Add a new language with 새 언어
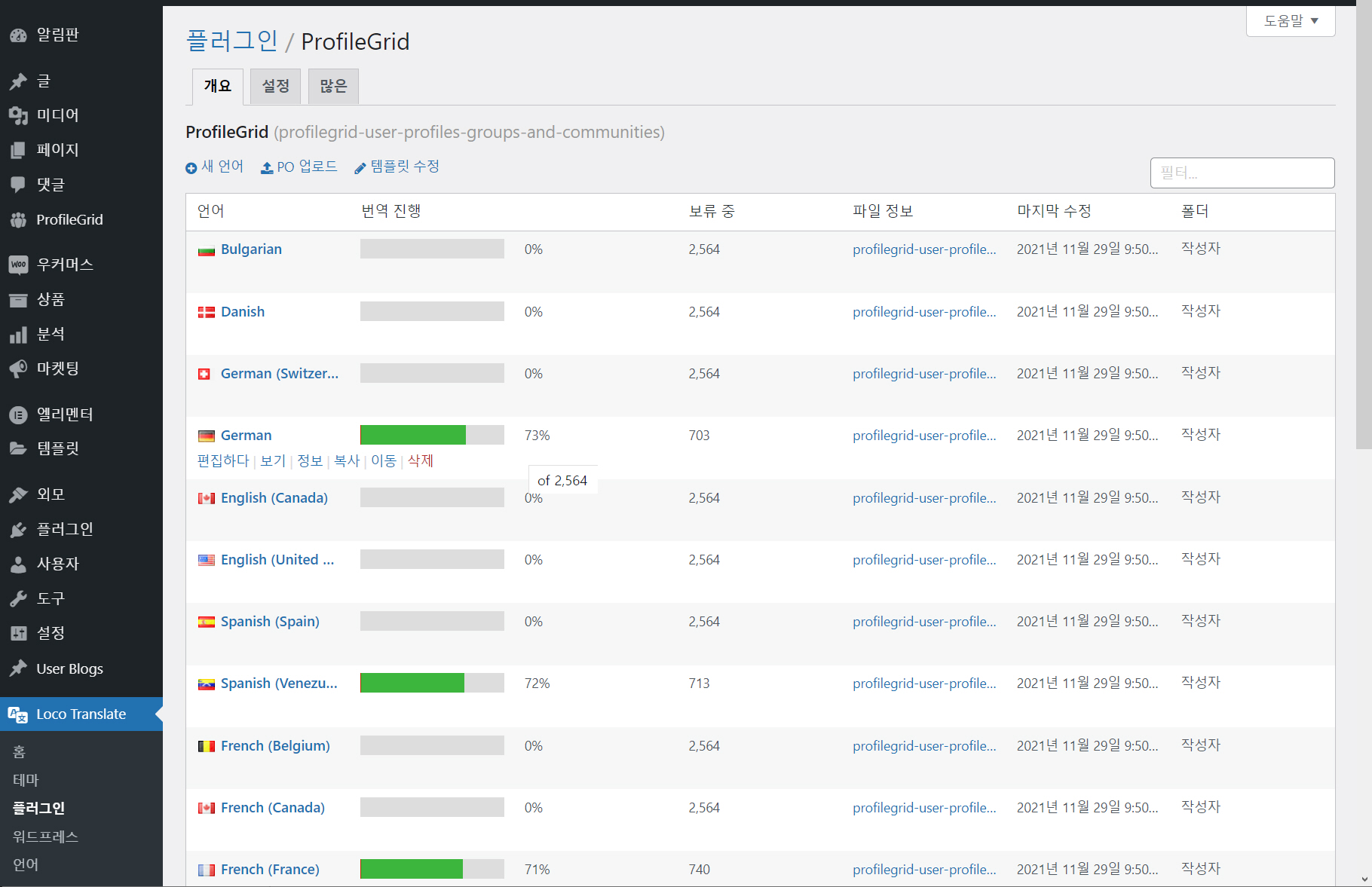Image resolution: width=1372 pixels, height=887 pixels. point(215,167)
